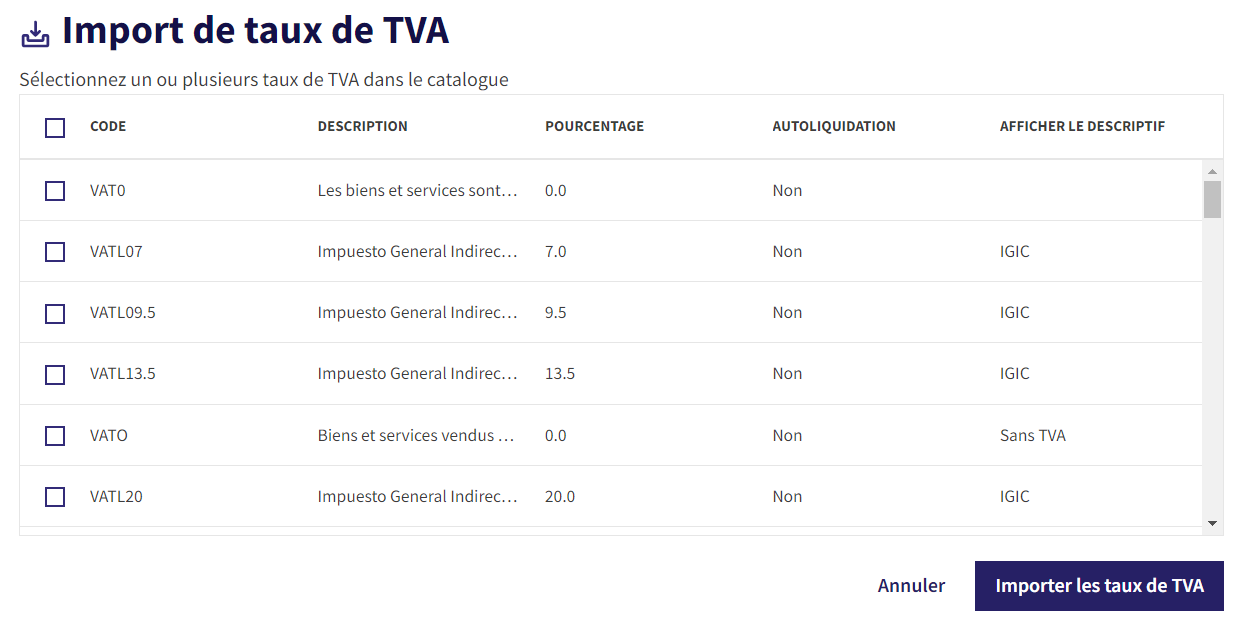This screenshot has height=631, width=1236.
Task: Click the CODE column header
Action: click(x=108, y=127)
